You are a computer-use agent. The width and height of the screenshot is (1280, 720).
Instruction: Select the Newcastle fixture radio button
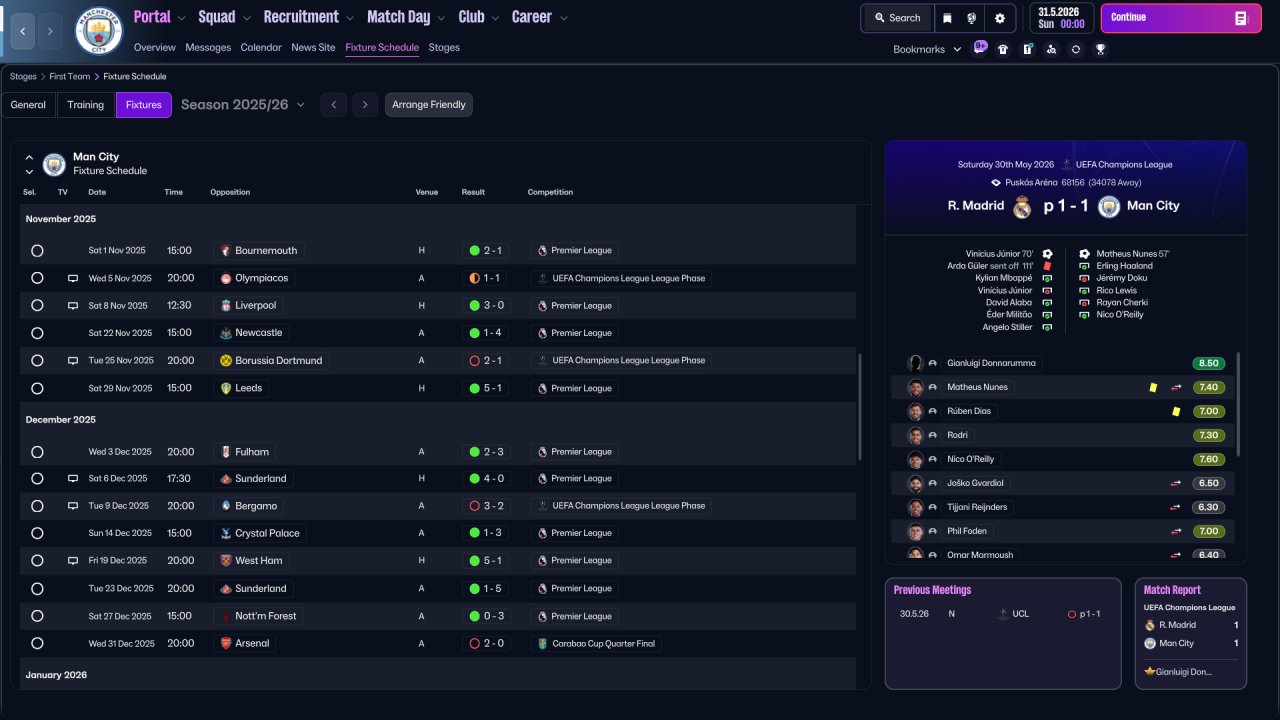pos(37,333)
